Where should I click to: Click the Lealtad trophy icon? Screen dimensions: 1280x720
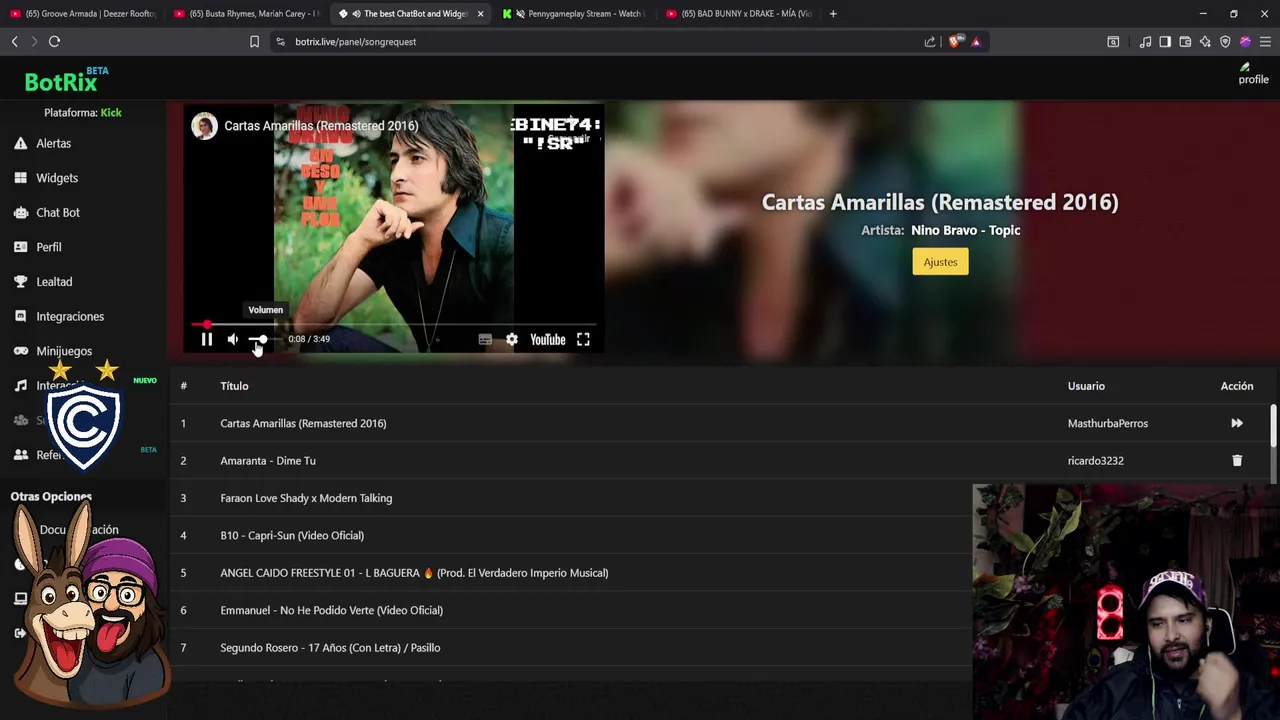[20, 282]
